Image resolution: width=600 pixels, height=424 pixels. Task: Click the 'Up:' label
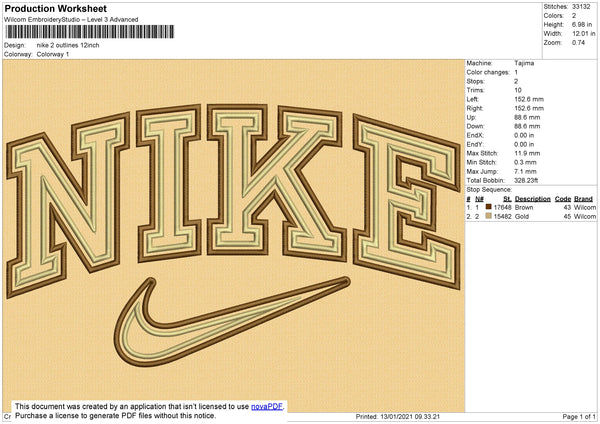[471, 117]
